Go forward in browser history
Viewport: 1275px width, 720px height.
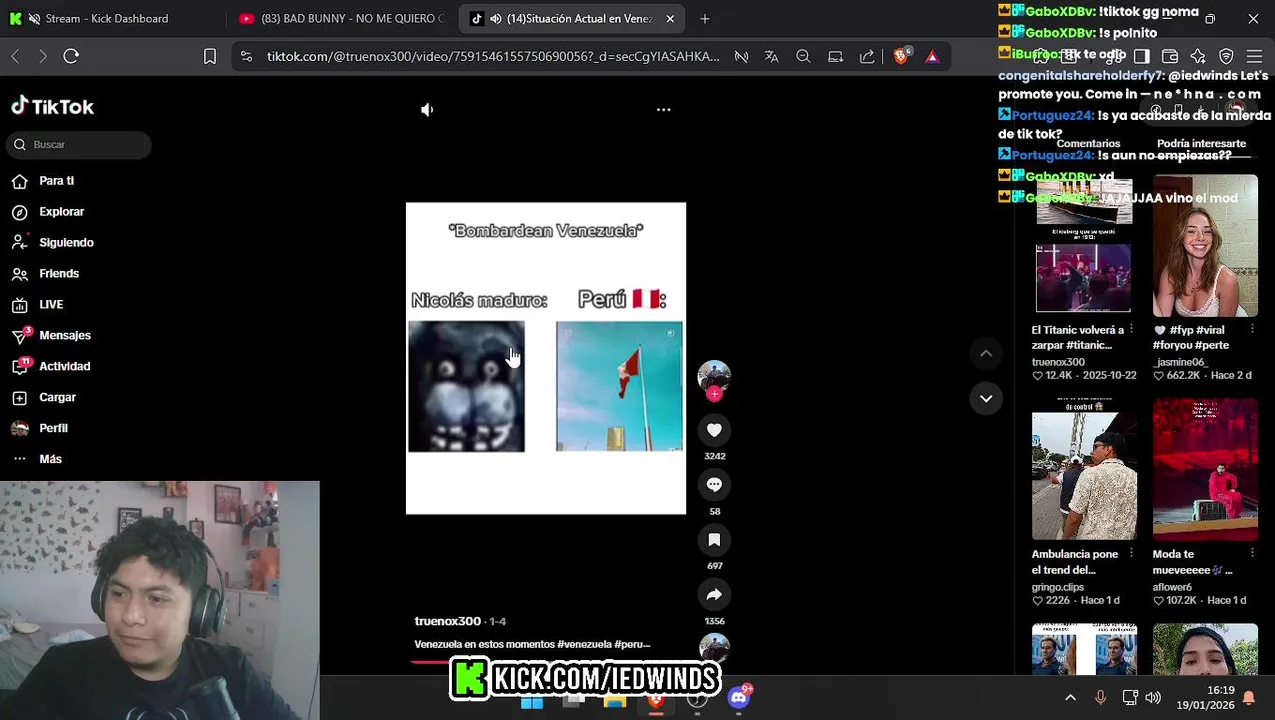click(x=42, y=56)
